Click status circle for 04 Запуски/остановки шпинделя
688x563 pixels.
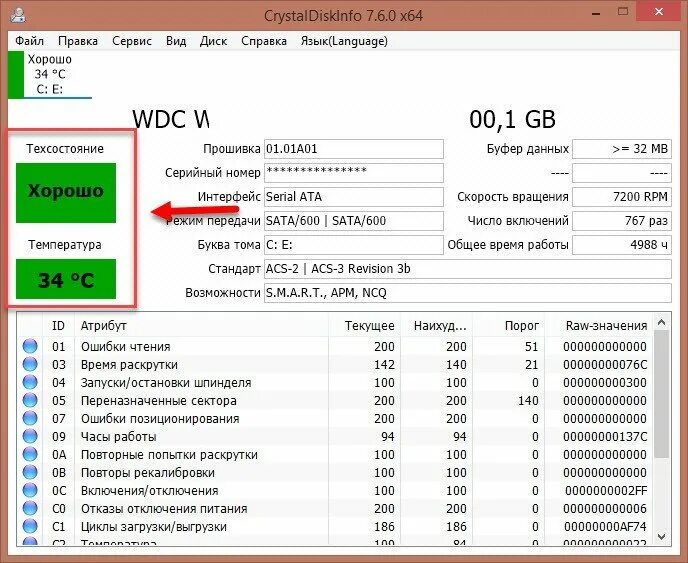(30, 382)
